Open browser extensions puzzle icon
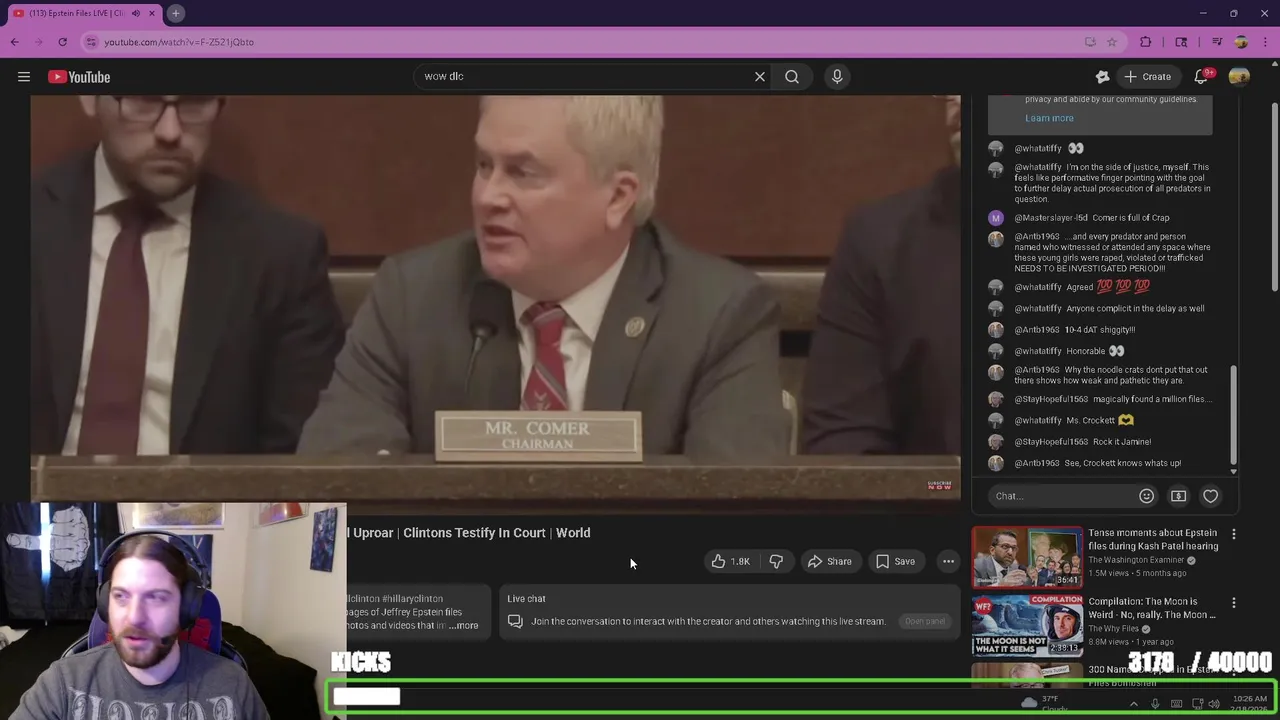This screenshot has width=1280, height=720. (1145, 42)
